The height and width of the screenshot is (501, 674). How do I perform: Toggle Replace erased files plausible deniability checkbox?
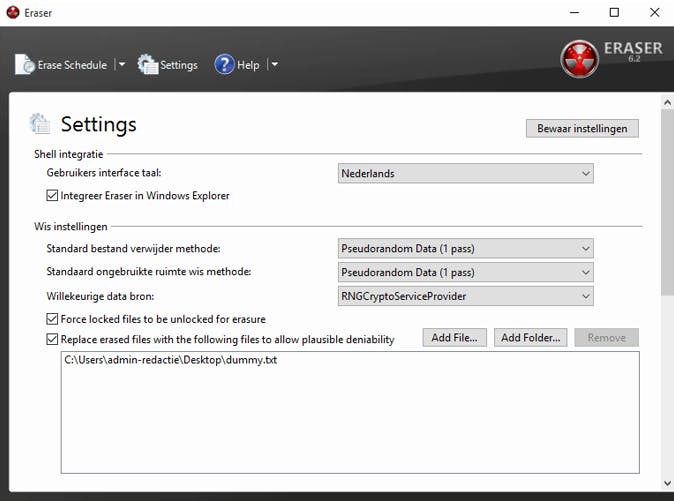pos(52,339)
